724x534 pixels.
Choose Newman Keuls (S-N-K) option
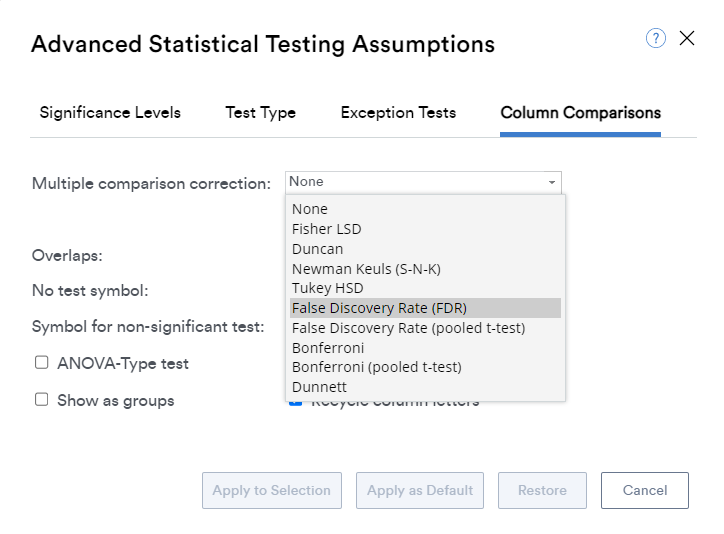coord(366,269)
